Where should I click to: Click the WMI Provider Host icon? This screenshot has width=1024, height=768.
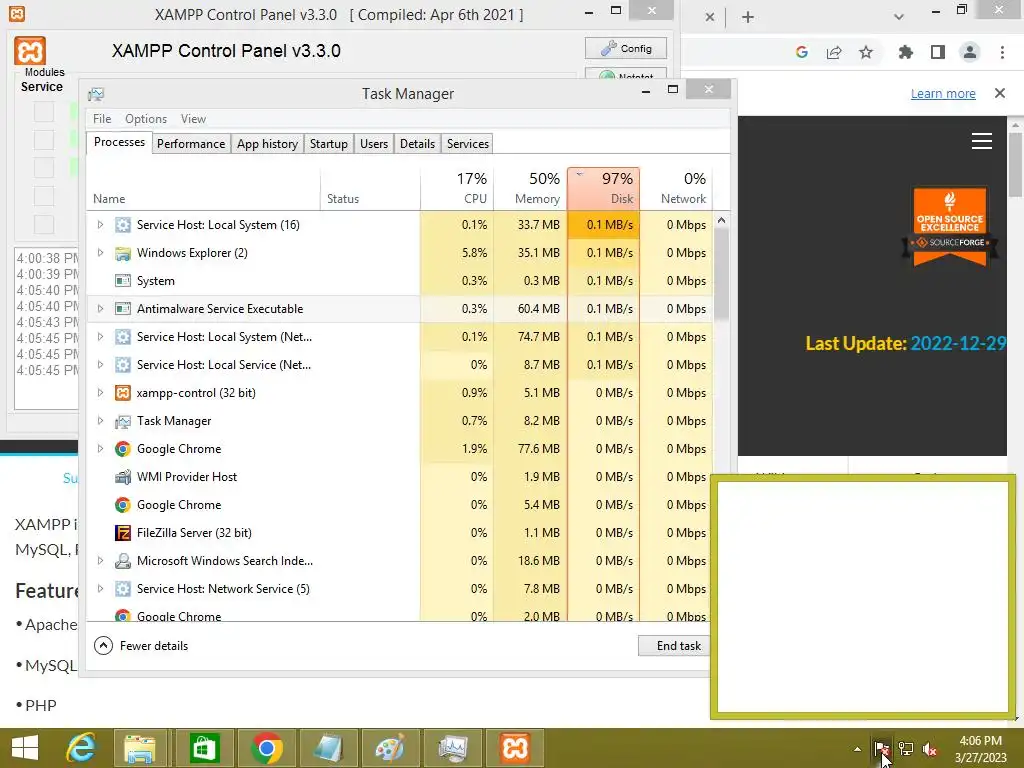click(x=123, y=477)
